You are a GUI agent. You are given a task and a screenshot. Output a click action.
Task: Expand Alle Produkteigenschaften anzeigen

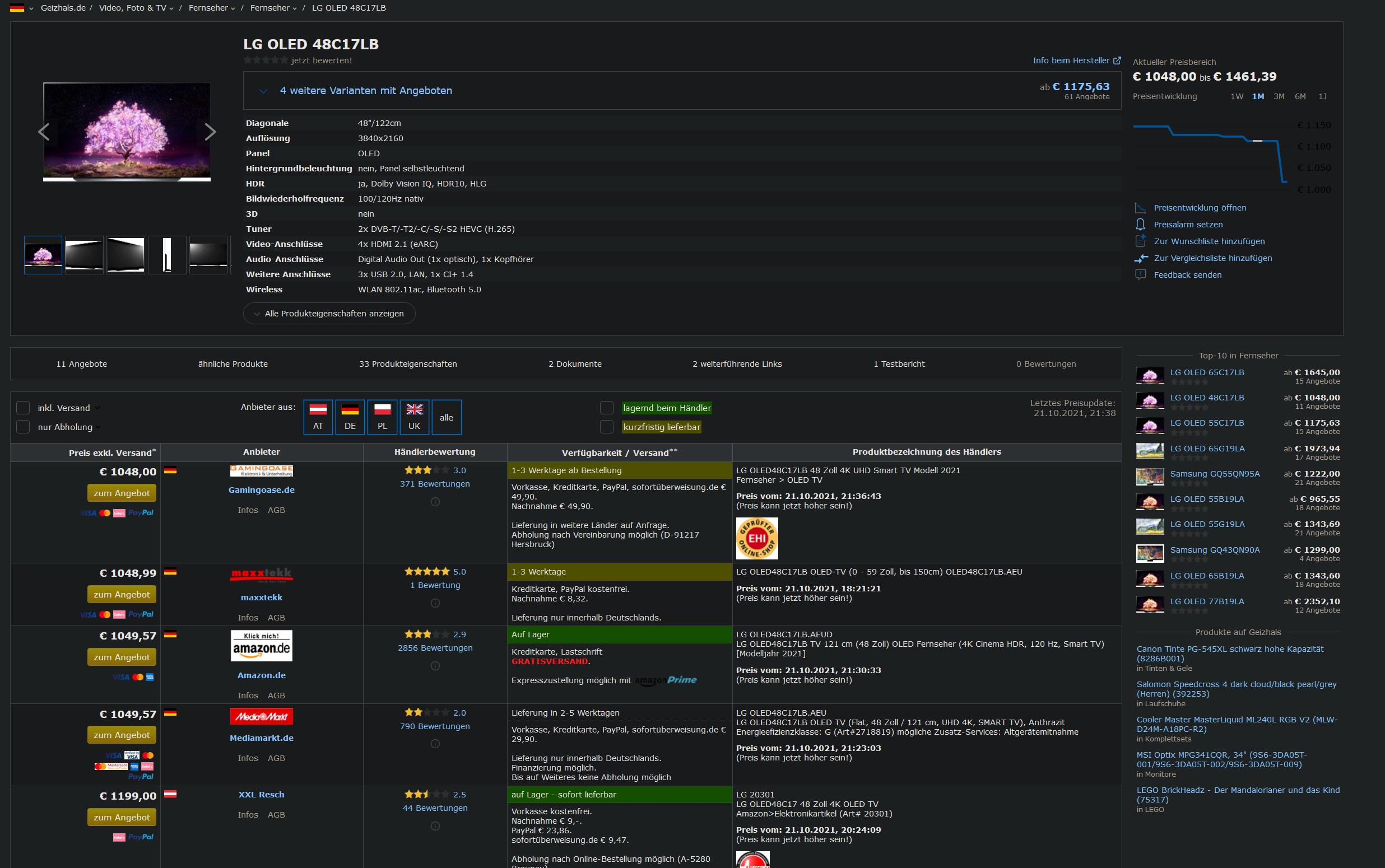tap(329, 314)
